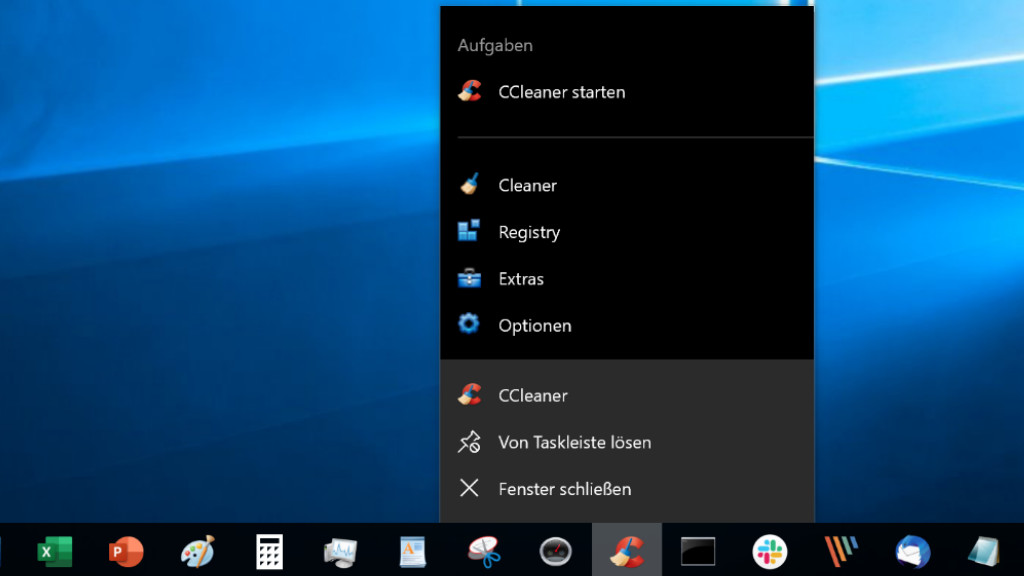
Task: Choose the Cleaner task entry
Action: (527, 185)
